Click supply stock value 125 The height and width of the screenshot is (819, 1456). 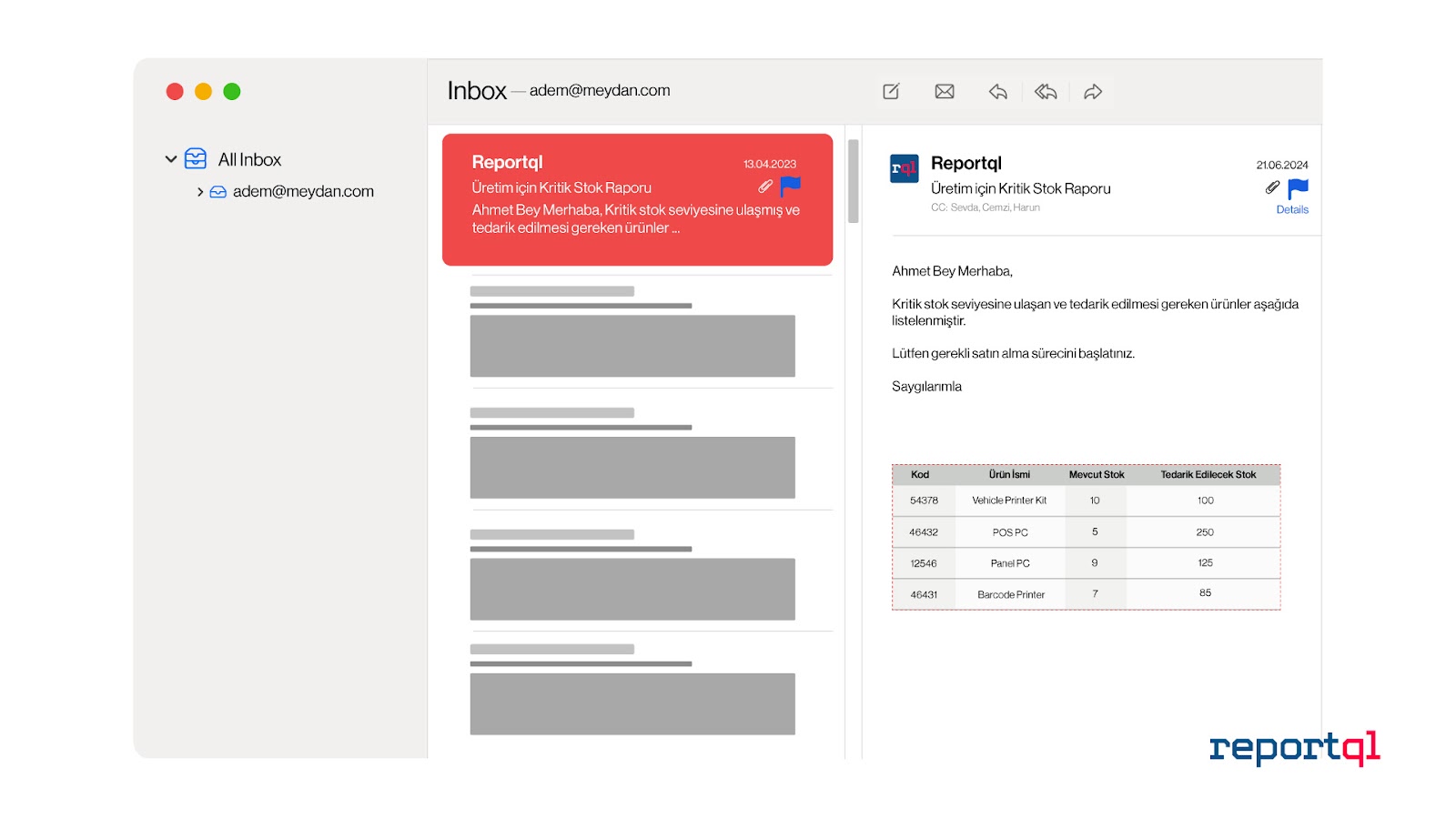1205,562
